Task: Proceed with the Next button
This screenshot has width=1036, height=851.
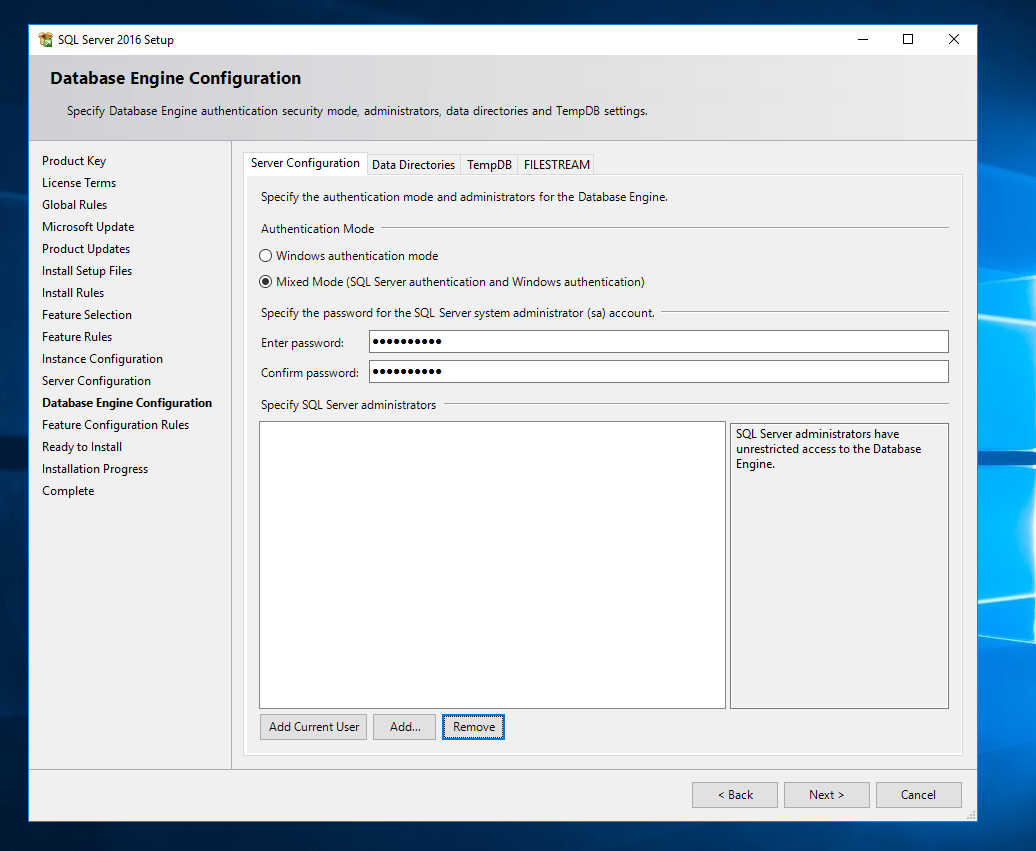Action: [826, 795]
